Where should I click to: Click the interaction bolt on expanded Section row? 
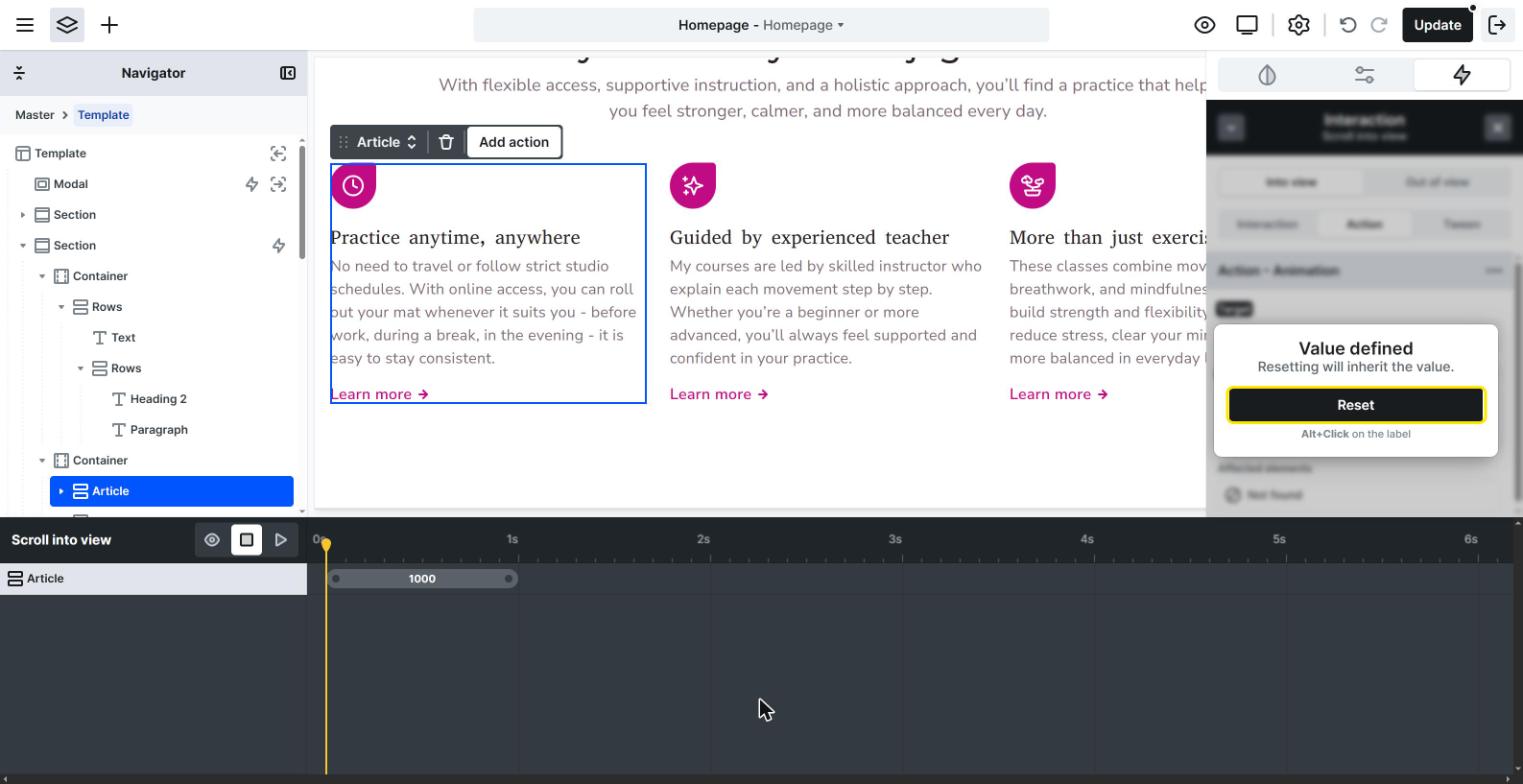coord(278,246)
